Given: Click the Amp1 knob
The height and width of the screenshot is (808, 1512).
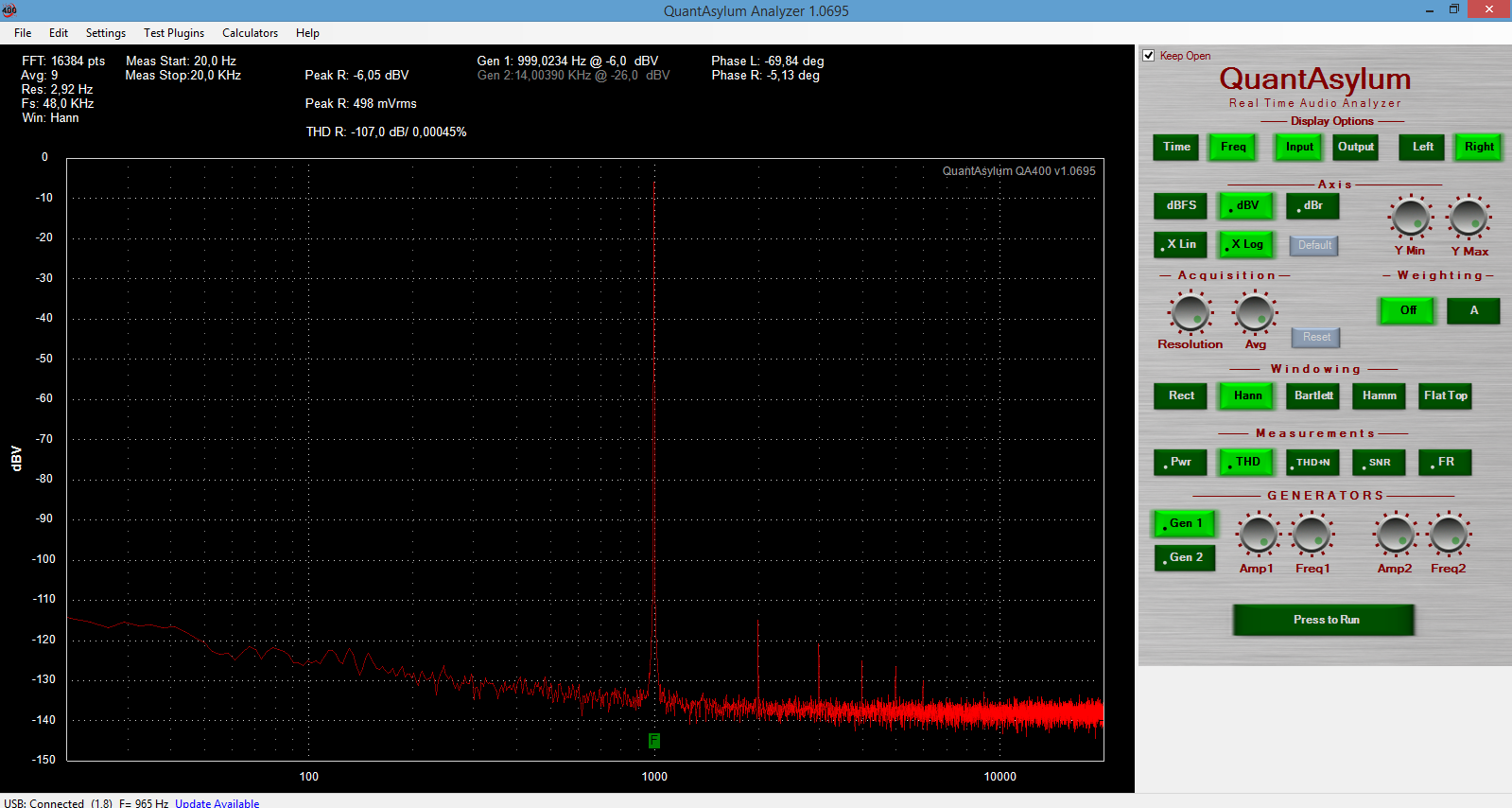Looking at the screenshot, I should [x=1258, y=536].
